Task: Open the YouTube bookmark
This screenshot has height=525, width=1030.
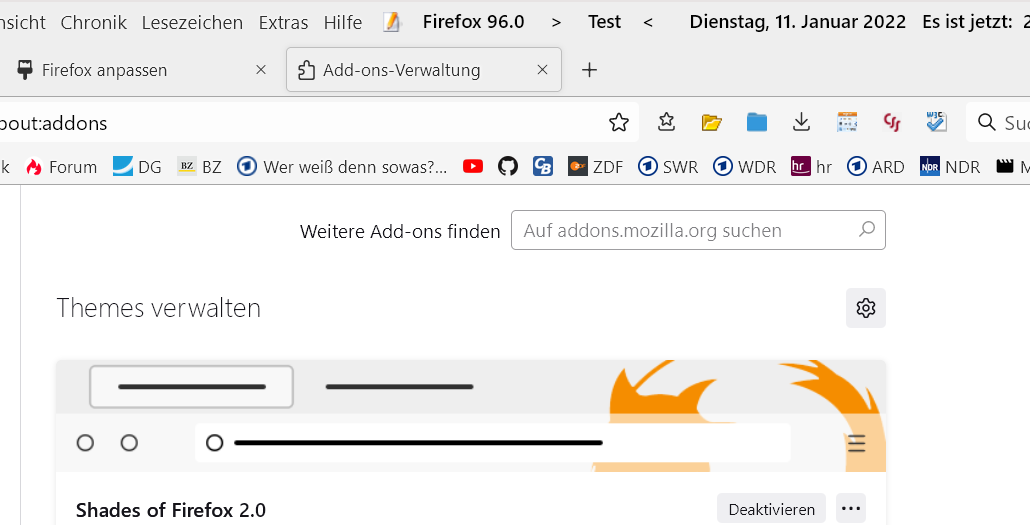Action: pos(473,167)
